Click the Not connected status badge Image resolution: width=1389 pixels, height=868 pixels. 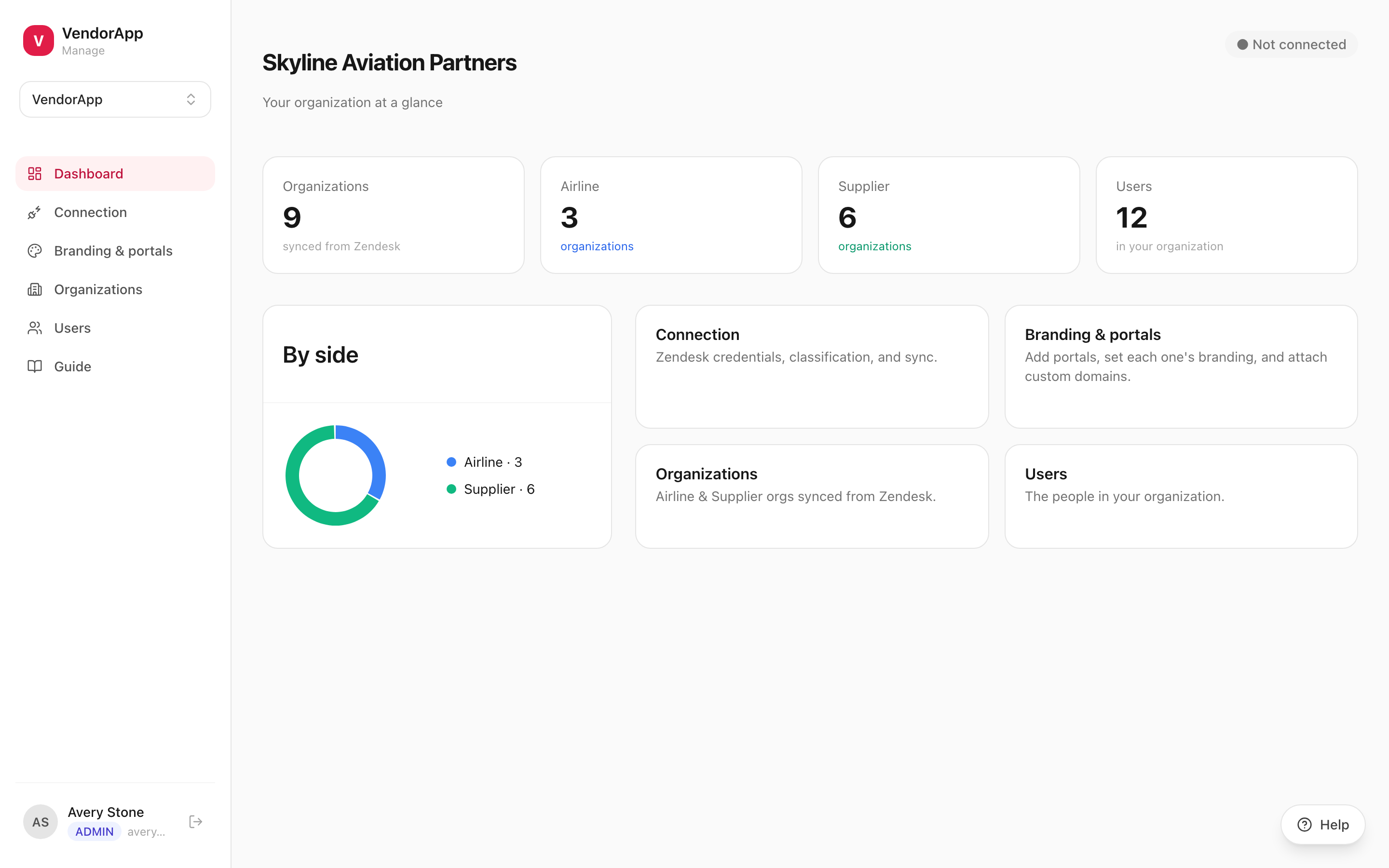tap(1292, 44)
